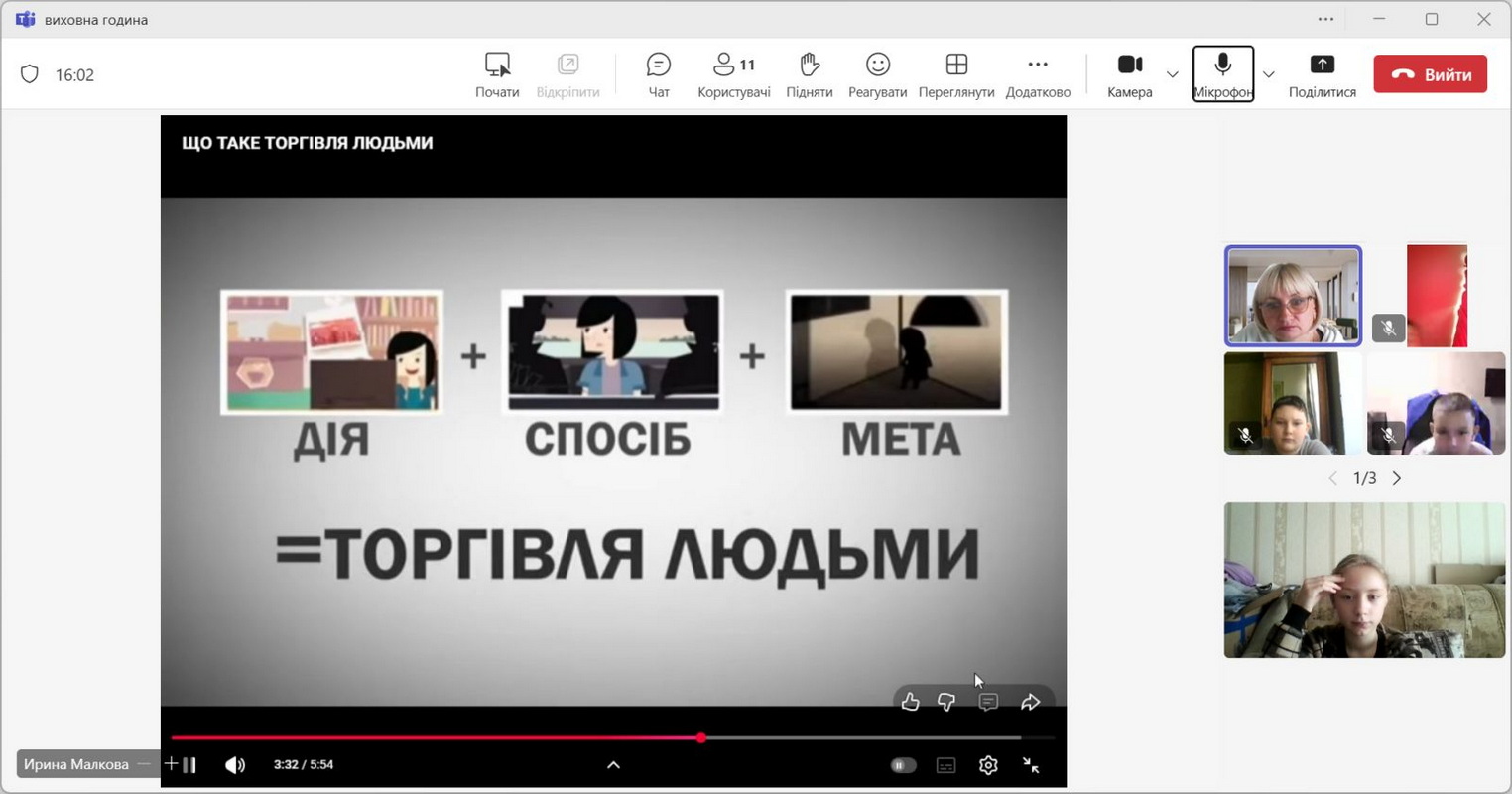Viewport: 1512px width, 794px height.
Task: Expand microphone options dropdown arrow
Action: point(1268,75)
